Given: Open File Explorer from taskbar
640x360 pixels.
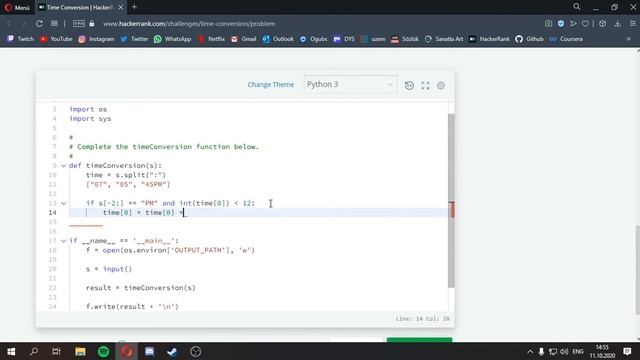Looking at the screenshot, I should coord(80,351).
